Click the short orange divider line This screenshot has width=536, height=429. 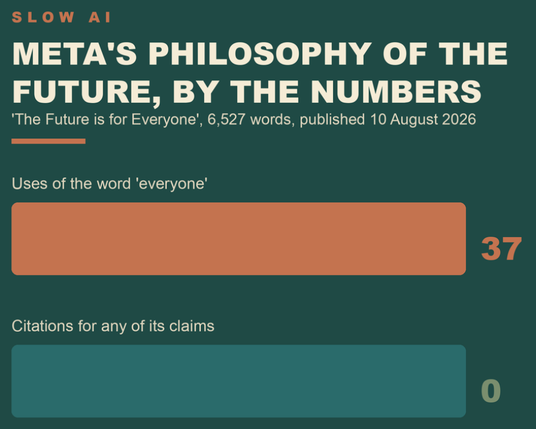click(49, 141)
